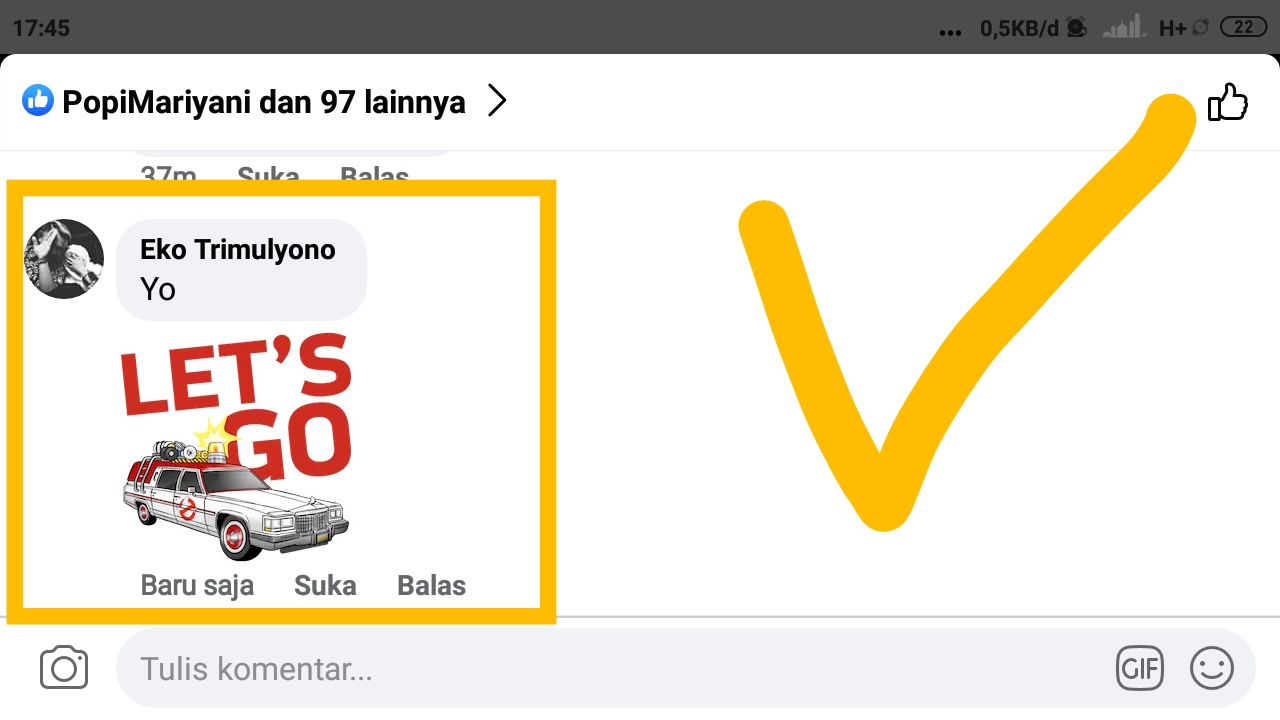Image resolution: width=1280 pixels, height=720 pixels.
Task: Like Eko's comment with Suka
Action: pyautogui.click(x=325, y=586)
